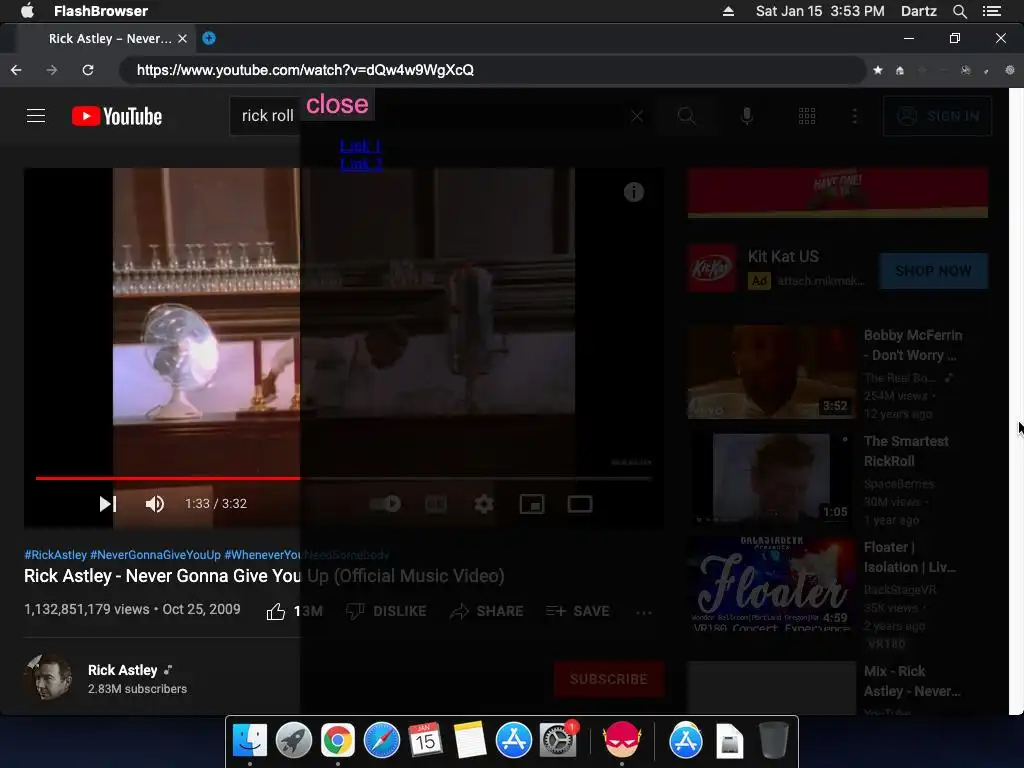Click the URL address bar
The width and height of the screenshot is (1024, 768).
492,70
